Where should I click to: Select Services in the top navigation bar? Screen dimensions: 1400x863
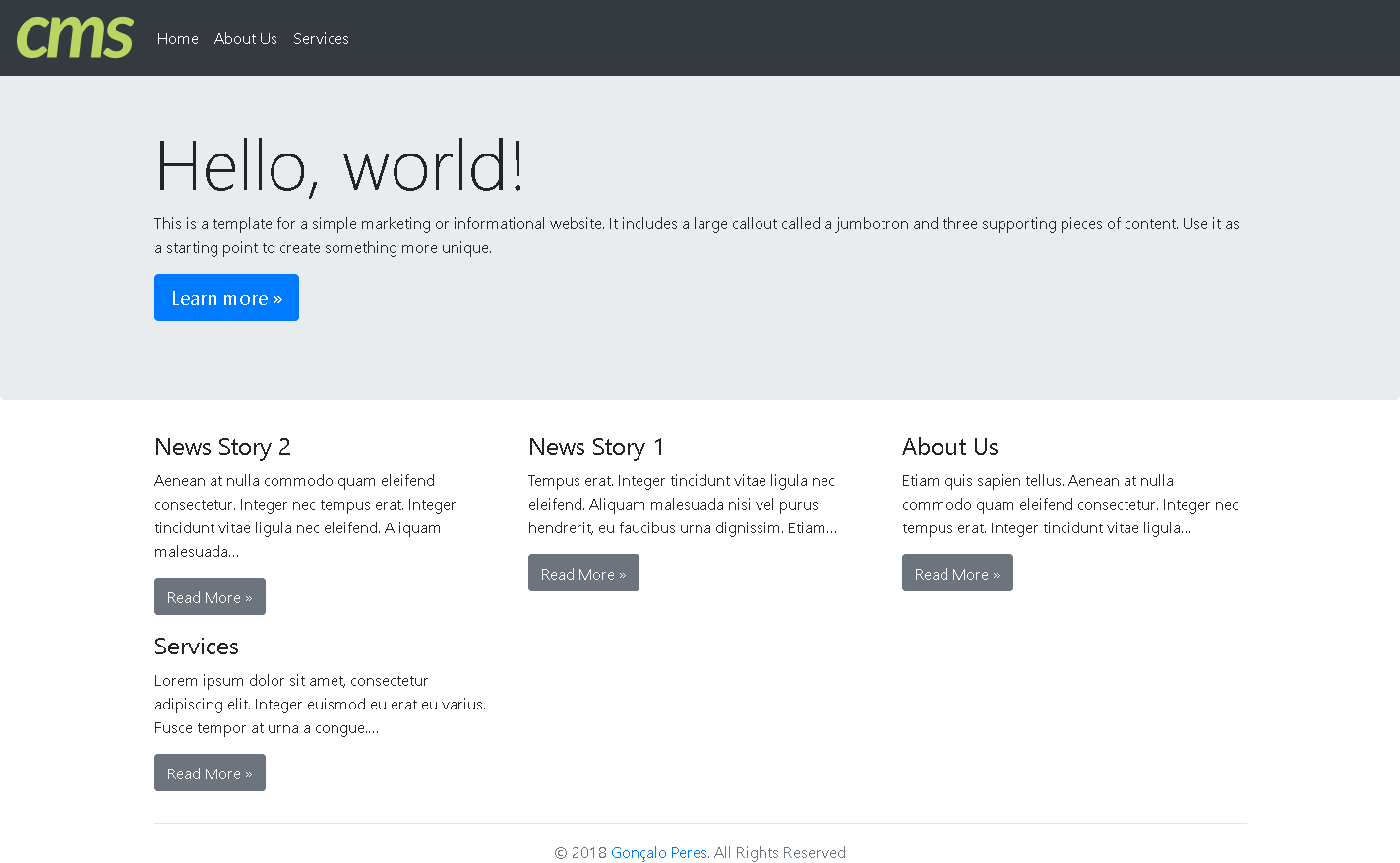(321, 39)
